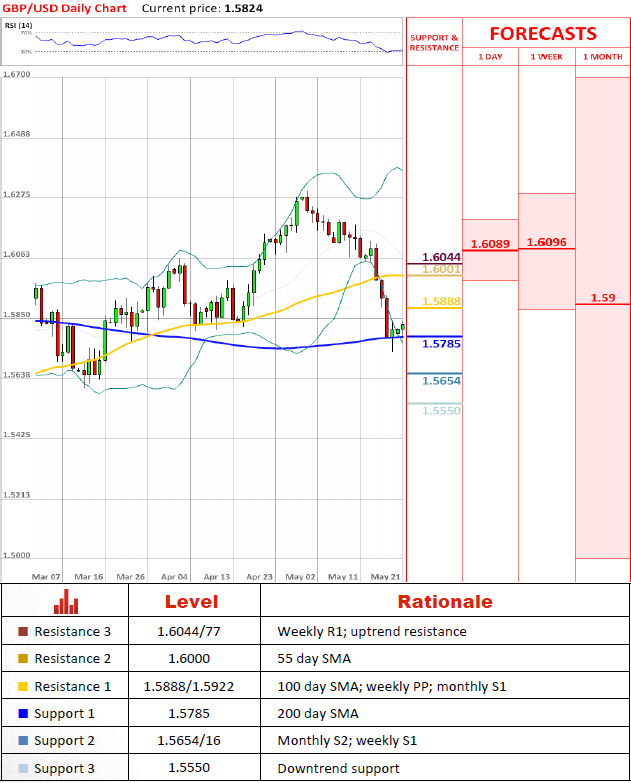Click rationale 'Monthly S2; weekly S1'
This screenshot has width=631, height=783.
347,741
